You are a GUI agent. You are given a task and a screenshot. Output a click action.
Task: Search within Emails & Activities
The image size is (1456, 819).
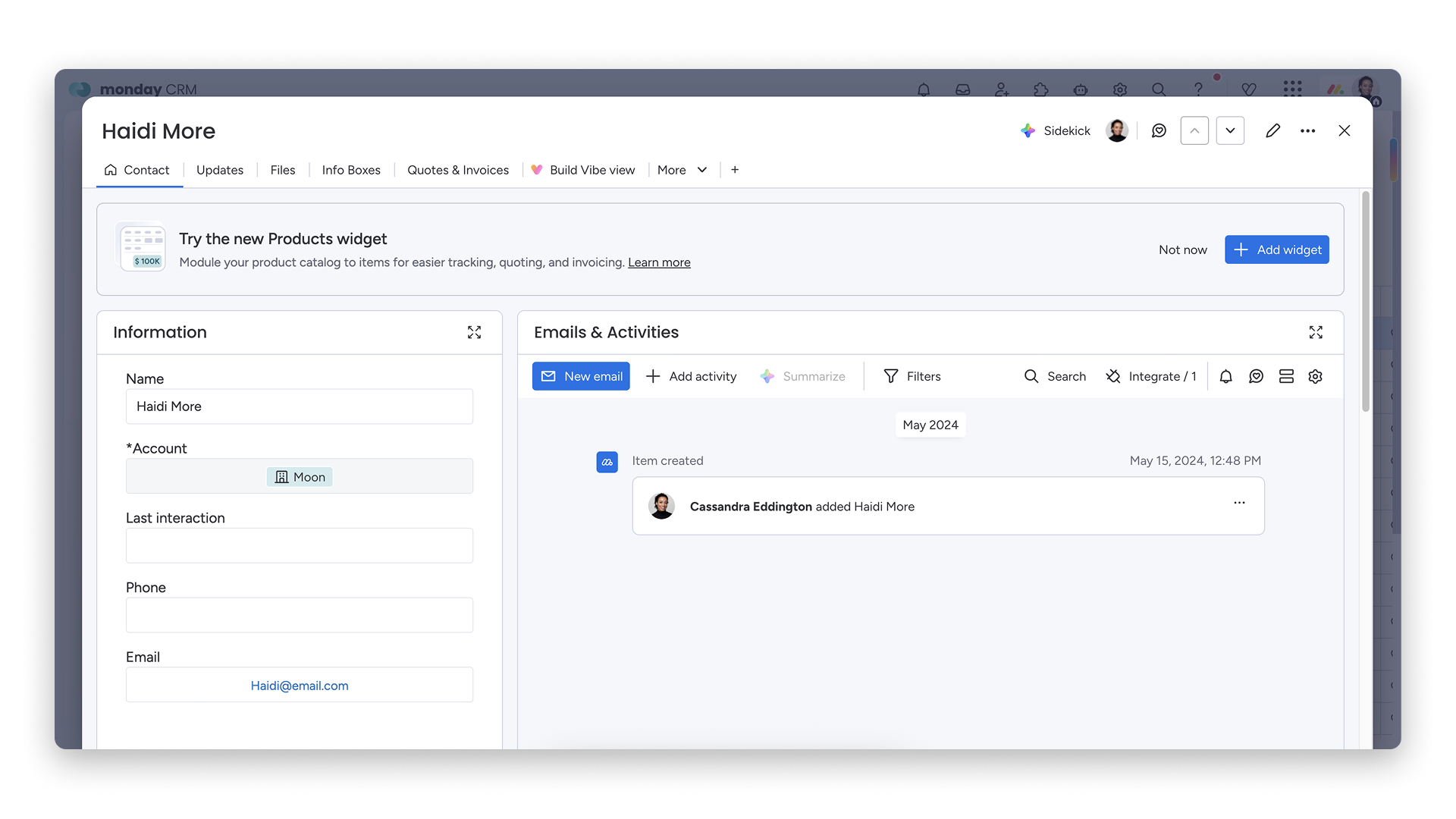click(1055, 376)
